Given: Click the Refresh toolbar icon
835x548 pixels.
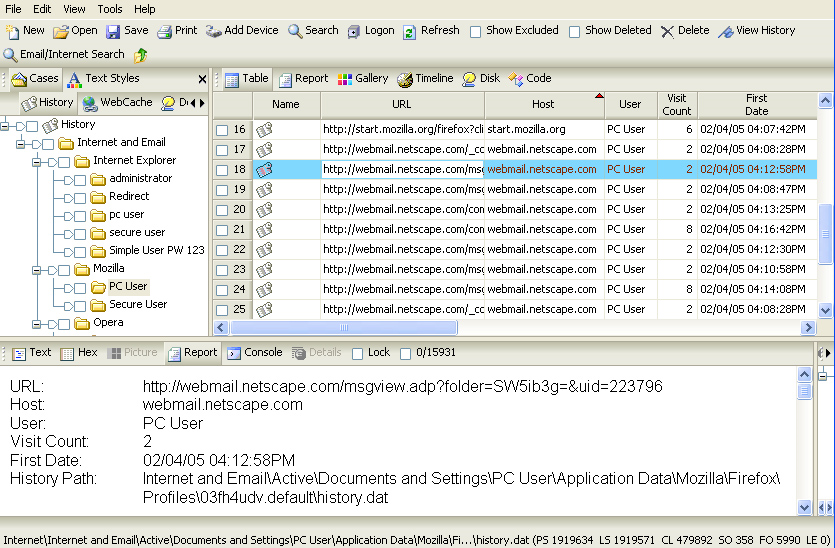Looking at the screenshot, I should coord(410,31).
